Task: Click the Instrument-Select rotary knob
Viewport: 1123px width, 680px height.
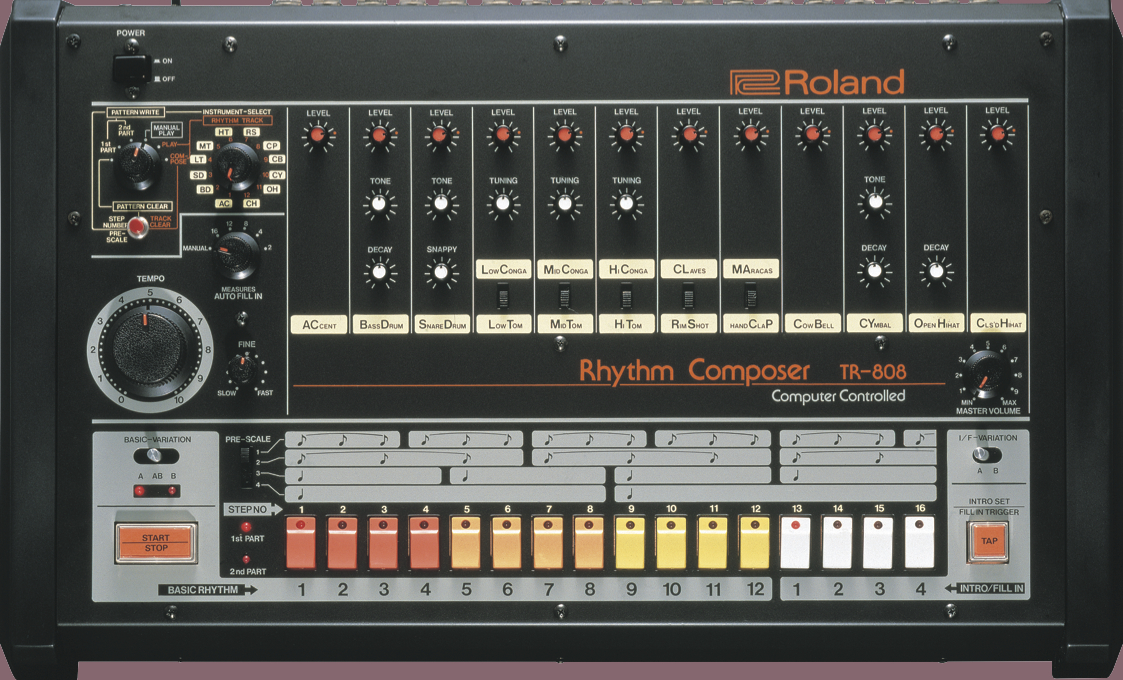Action: point(237,166)
